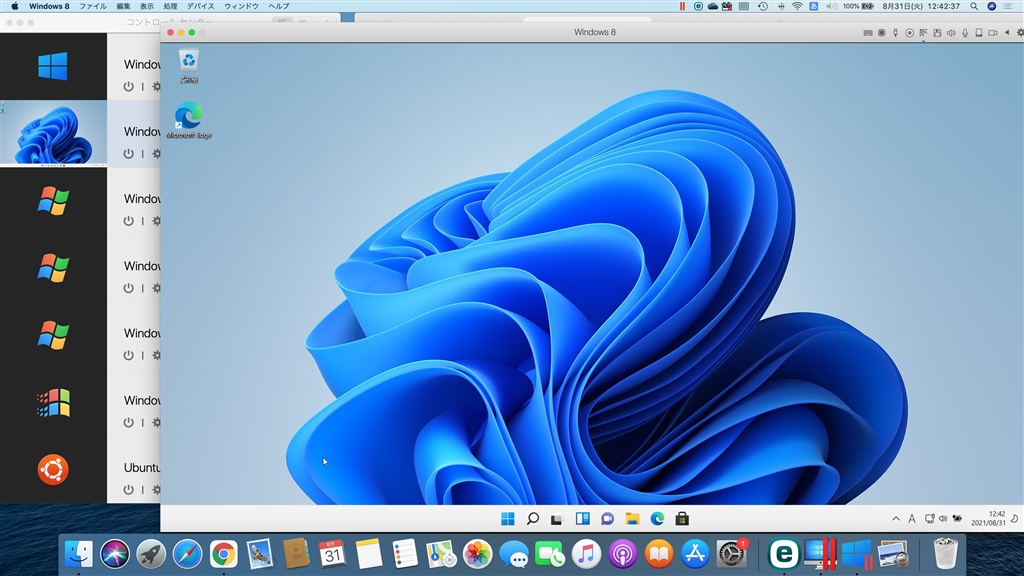Viewport: 1024px width, 576px height.
Task: Open the 'Windows 8' application menu
Action: click(49, 6)
